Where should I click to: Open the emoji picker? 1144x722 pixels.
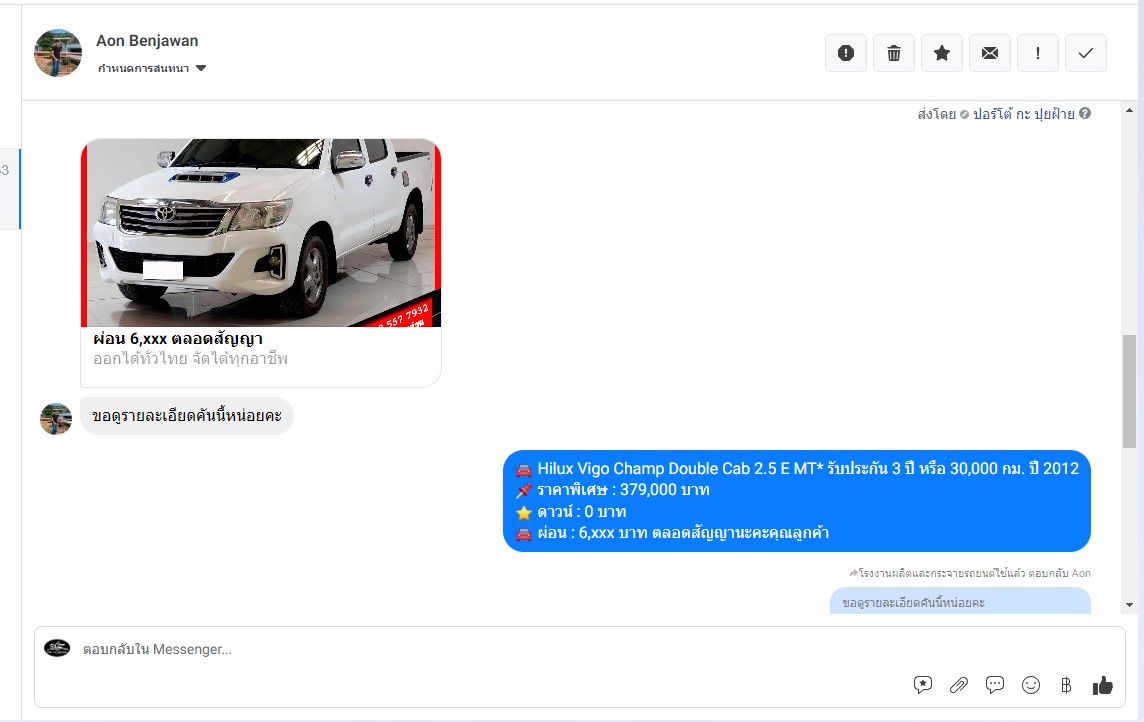pos(1031,685)
